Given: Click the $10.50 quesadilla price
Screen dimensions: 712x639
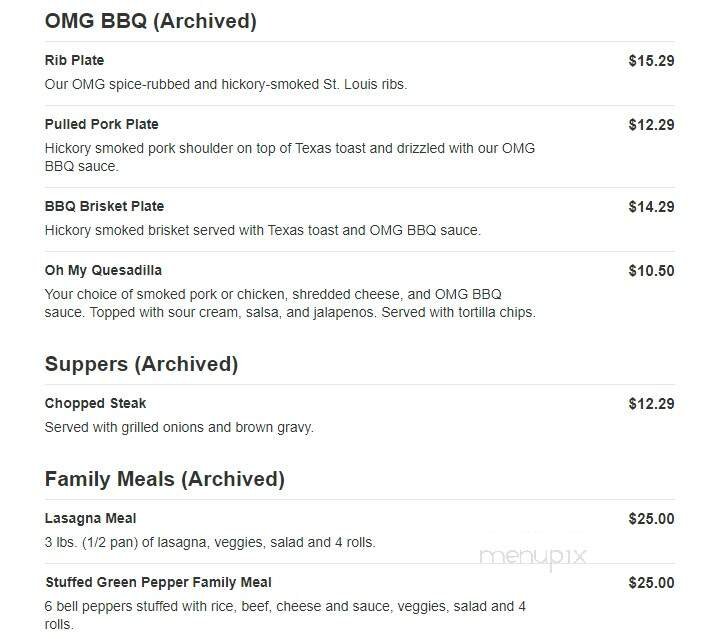Looking at the screenshot, I should pos(651,271).
